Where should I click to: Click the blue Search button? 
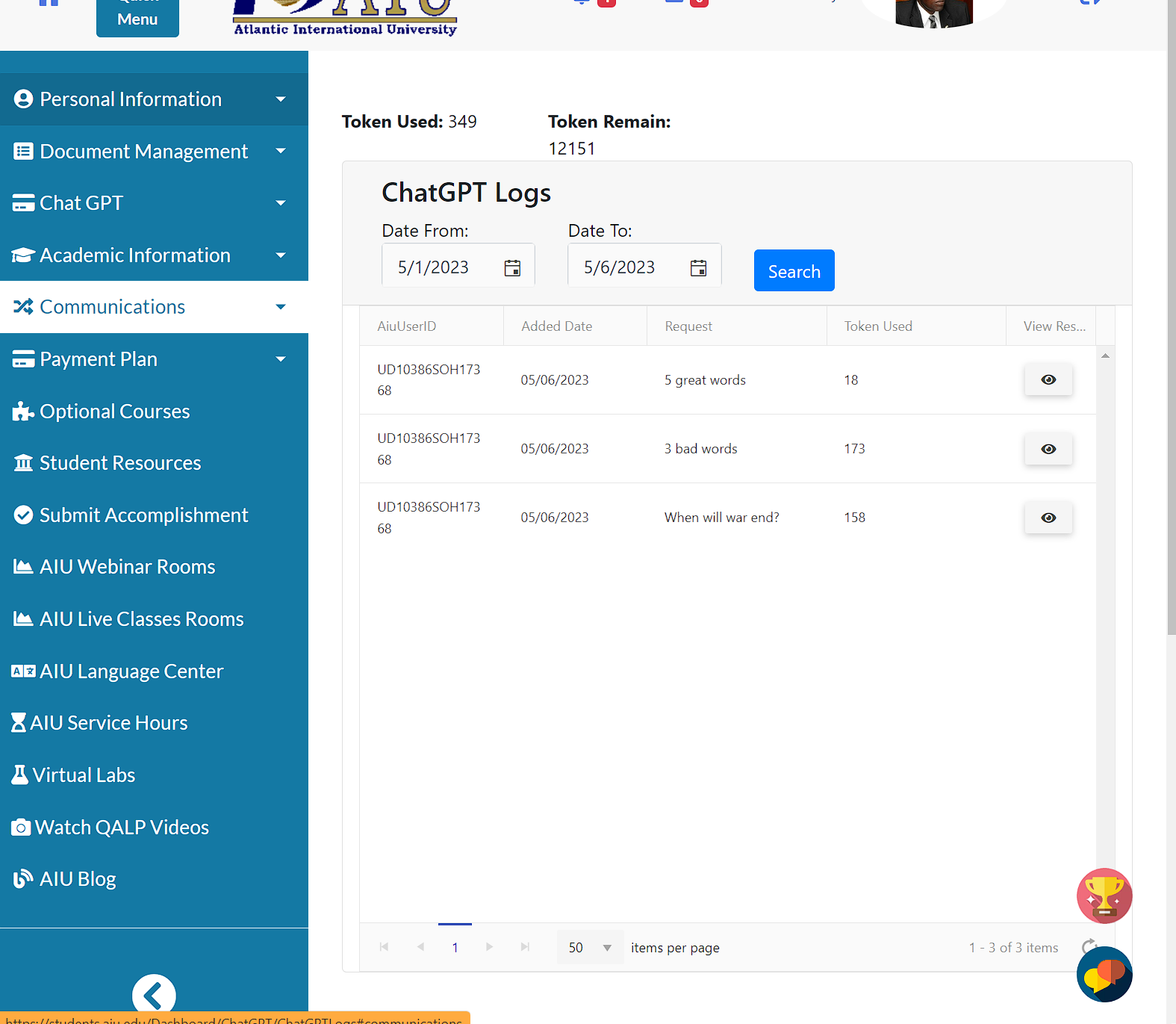click(x=794, y=271)
